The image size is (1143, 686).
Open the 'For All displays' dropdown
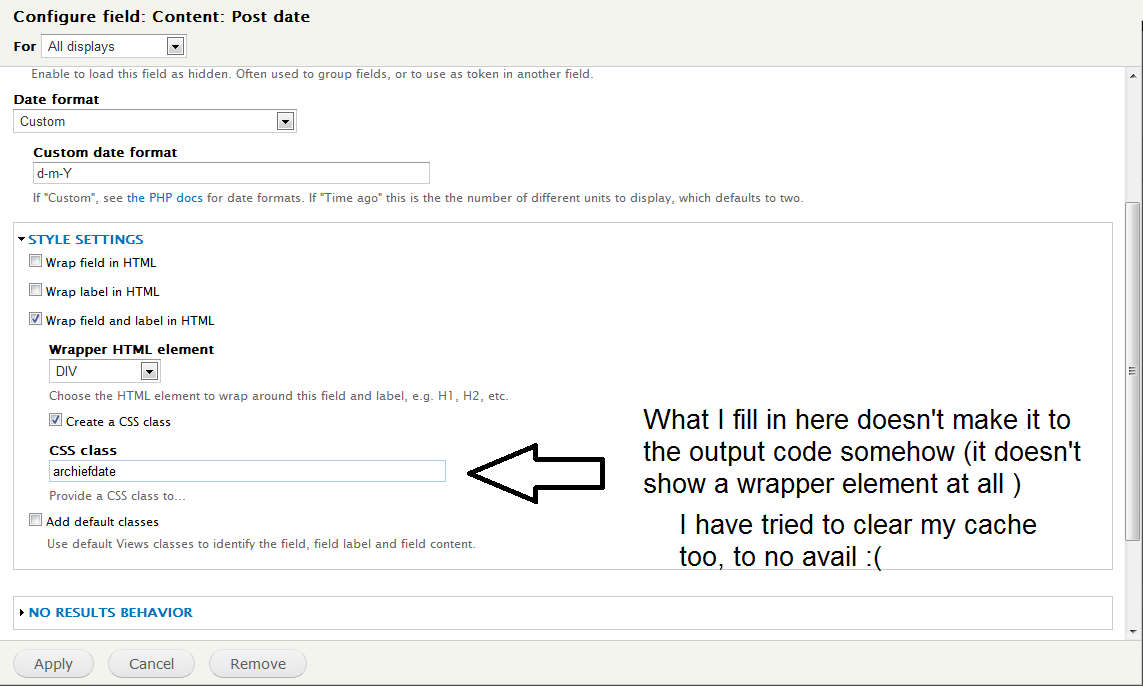(114, 46)
